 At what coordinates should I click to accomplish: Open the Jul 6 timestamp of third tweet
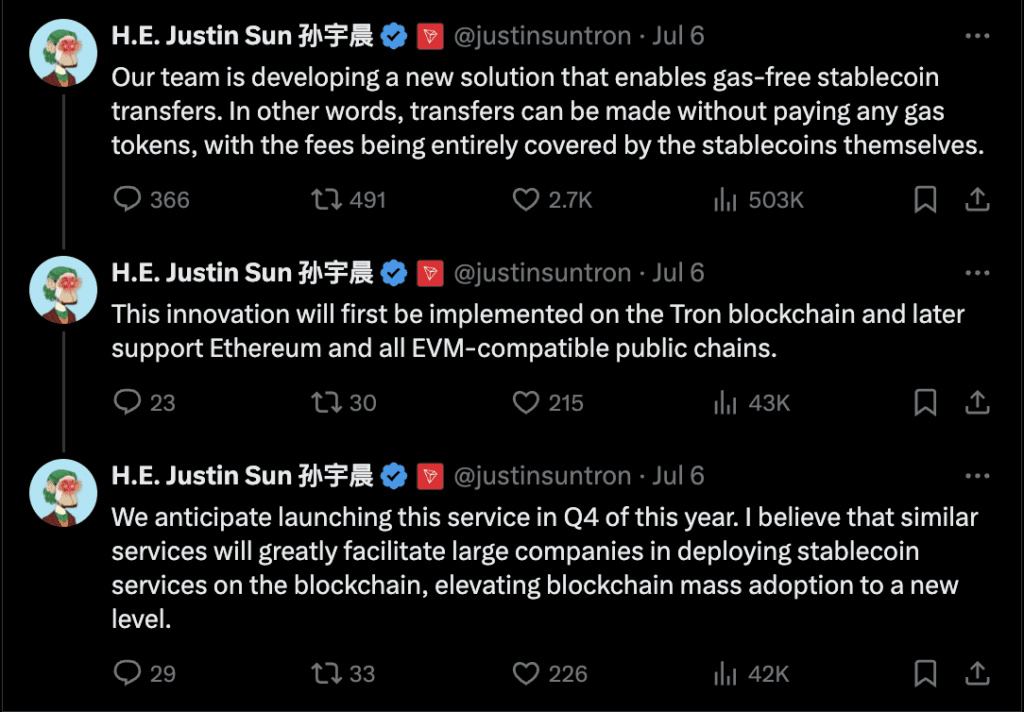click(x=678, y=476)
